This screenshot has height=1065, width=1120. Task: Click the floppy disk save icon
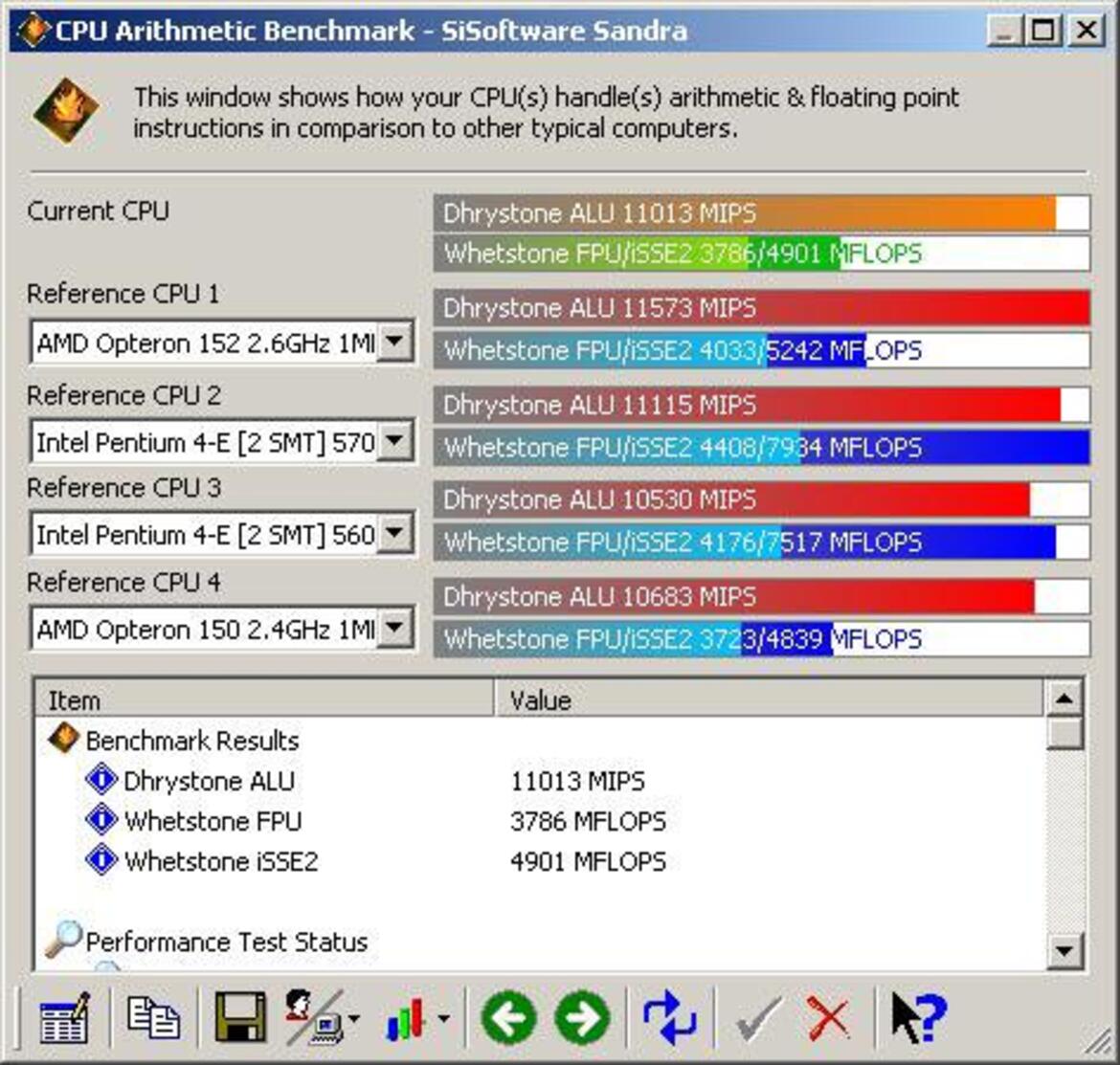[240, 1017]
